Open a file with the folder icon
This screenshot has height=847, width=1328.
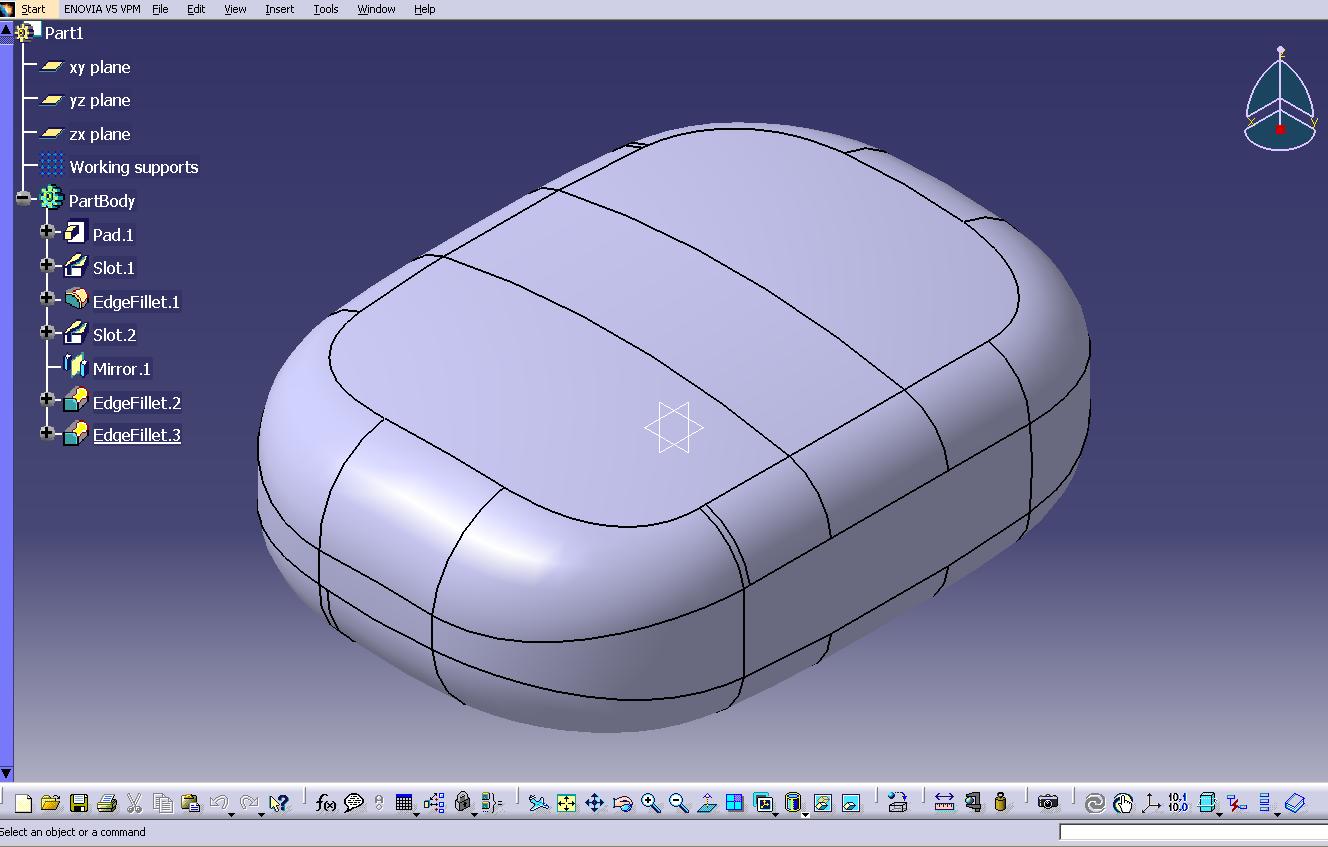[x=50, y=803]
